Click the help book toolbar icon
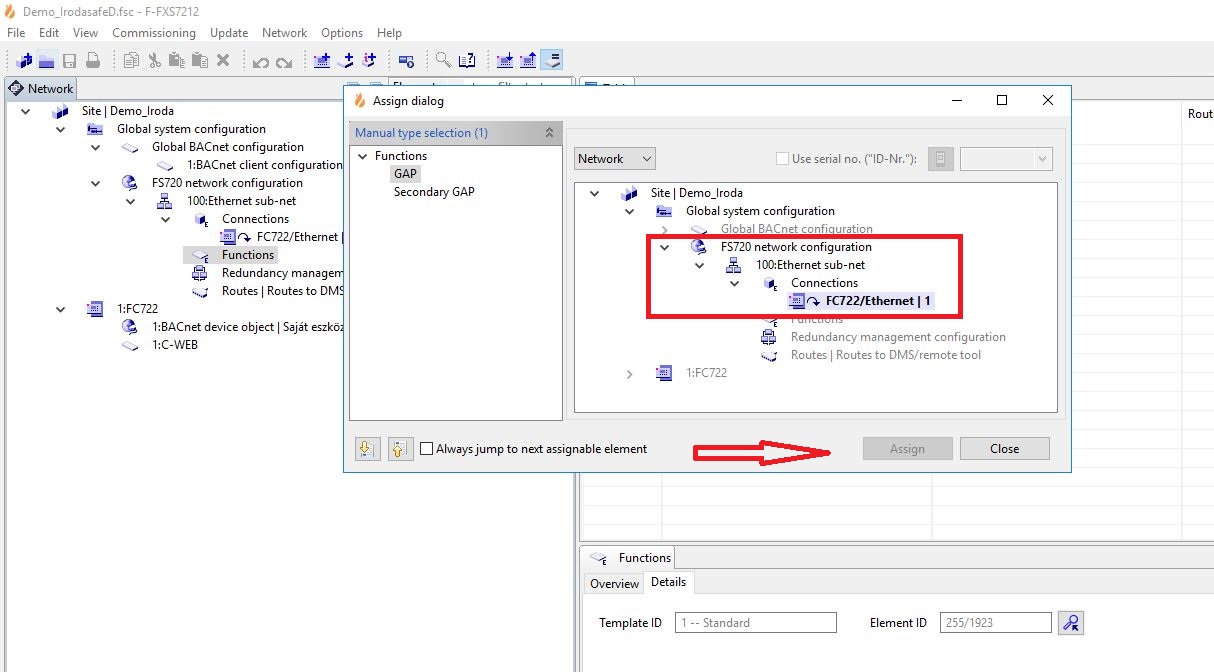 (x=466, y=60)
